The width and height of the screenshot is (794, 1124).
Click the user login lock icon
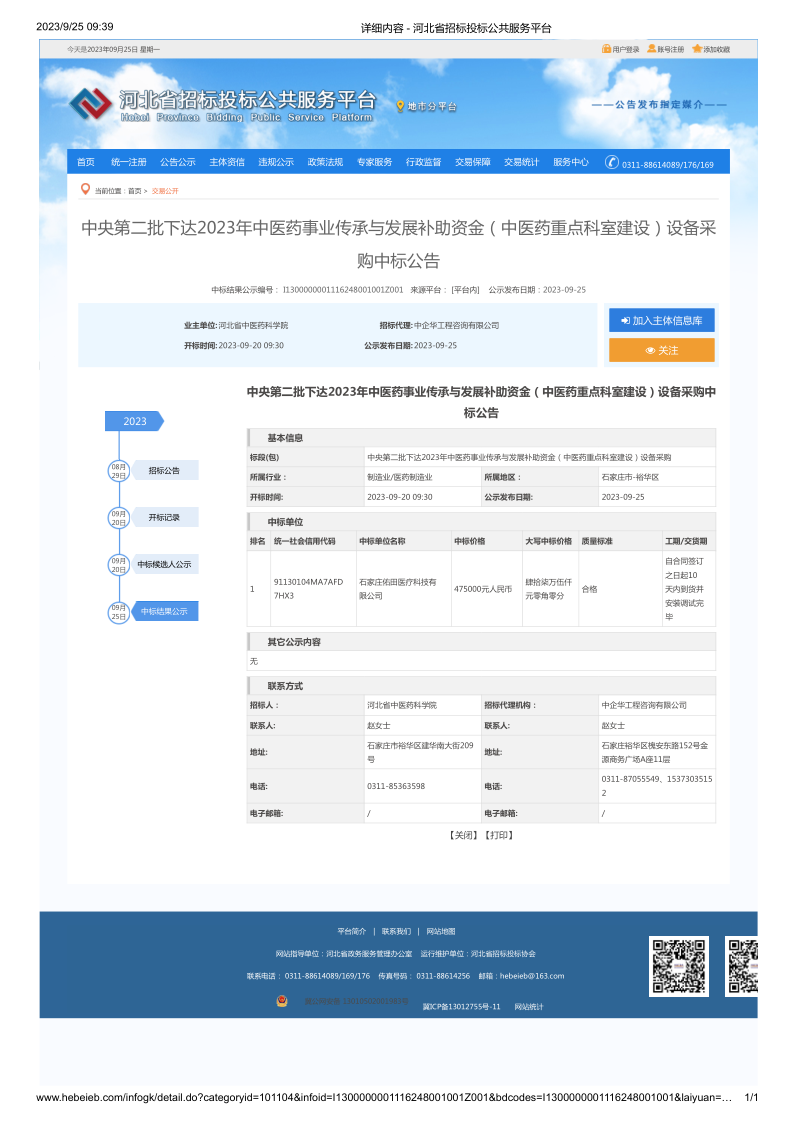click(x=606, y=49)
